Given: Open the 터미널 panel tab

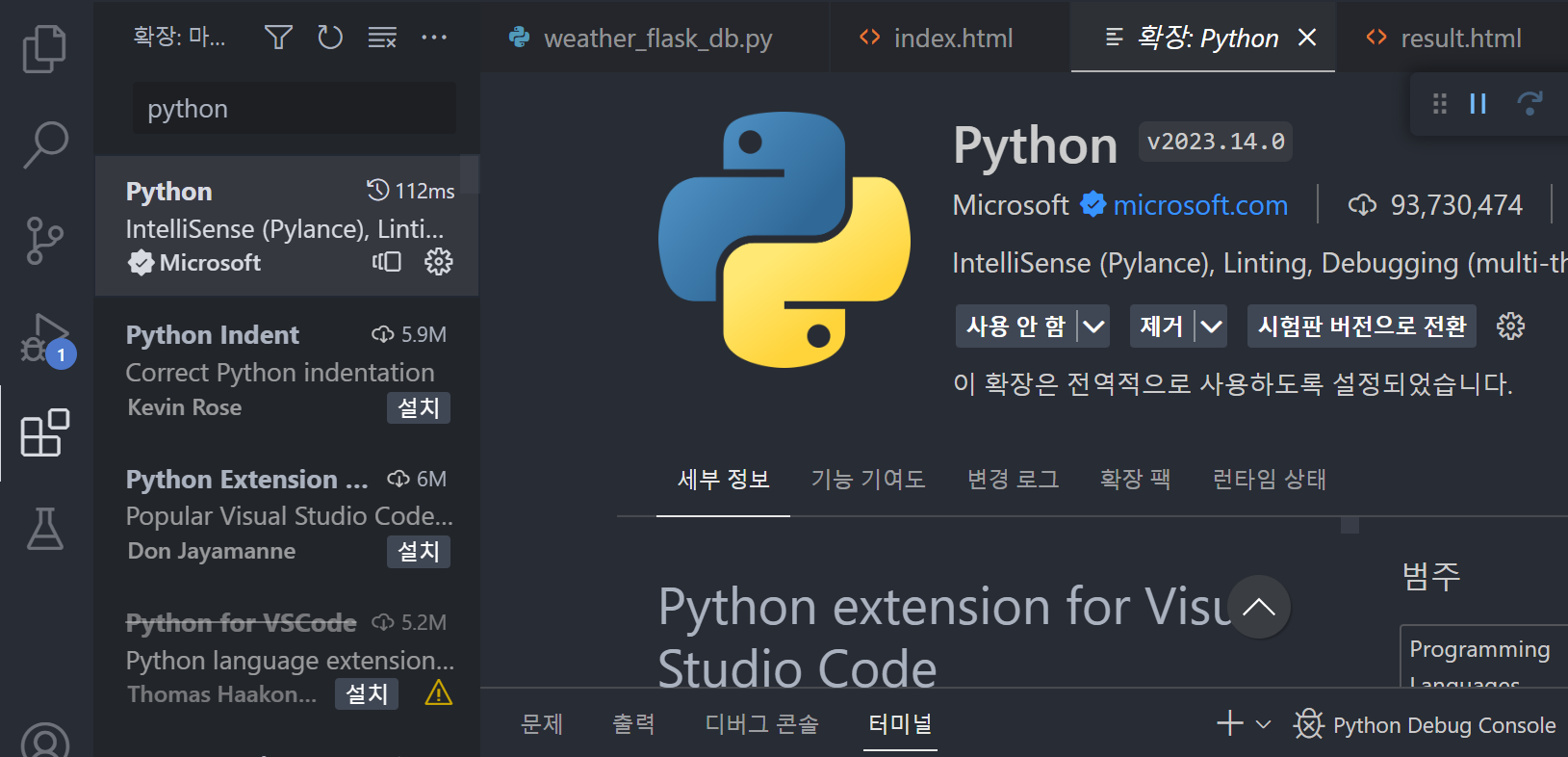Looking at the screenshot, I should click(x=900, y=724).
